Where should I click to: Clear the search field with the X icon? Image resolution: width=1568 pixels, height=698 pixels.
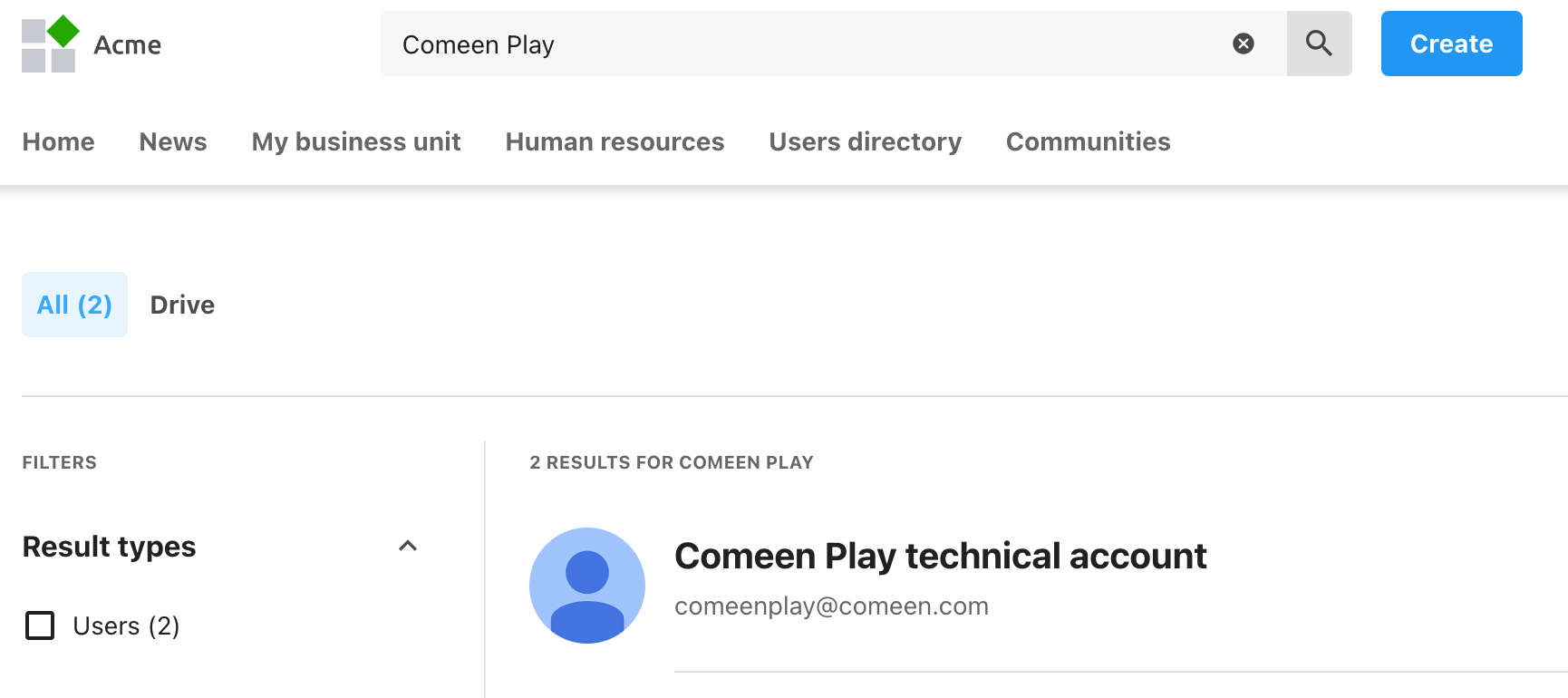tap(1244, 44)
